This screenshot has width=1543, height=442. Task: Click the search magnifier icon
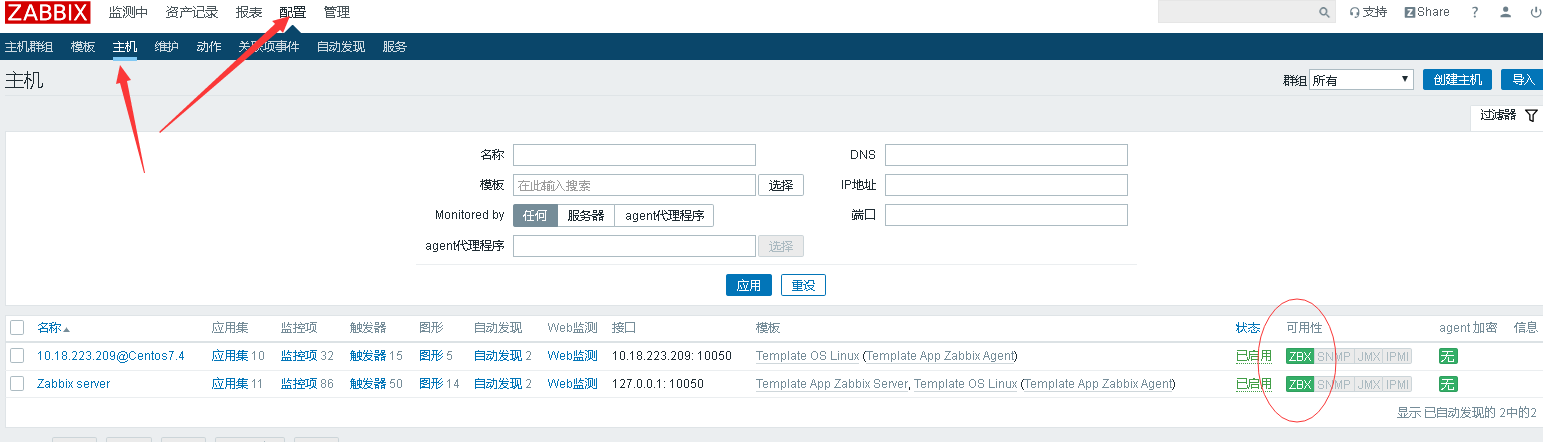click(1324, 12)
